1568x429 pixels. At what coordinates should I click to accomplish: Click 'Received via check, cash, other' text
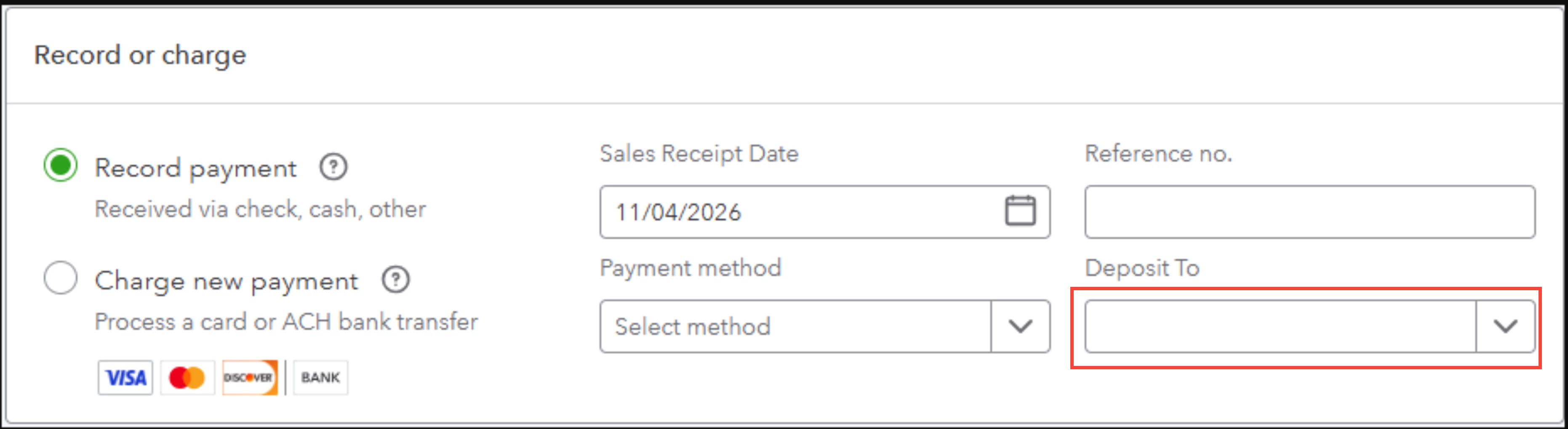tap(261, 209)
